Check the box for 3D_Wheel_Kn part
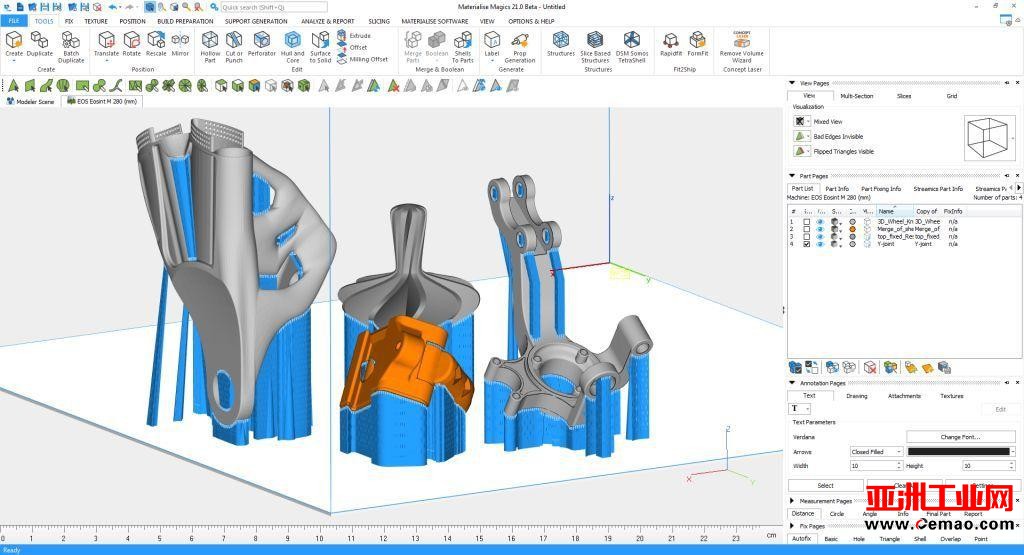The image size is (1024, 555). 807,222
